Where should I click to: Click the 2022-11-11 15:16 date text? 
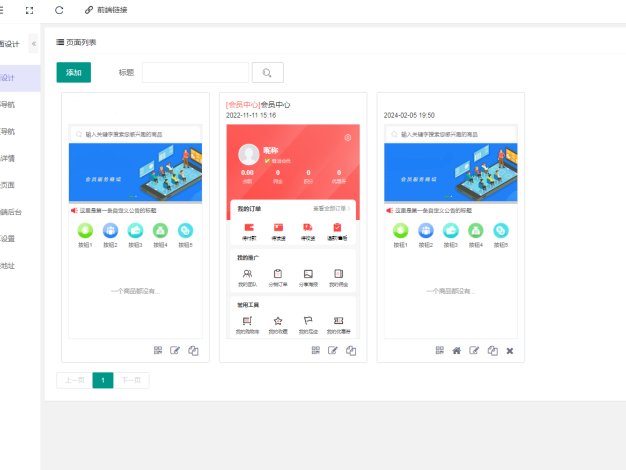click(251, 115)
